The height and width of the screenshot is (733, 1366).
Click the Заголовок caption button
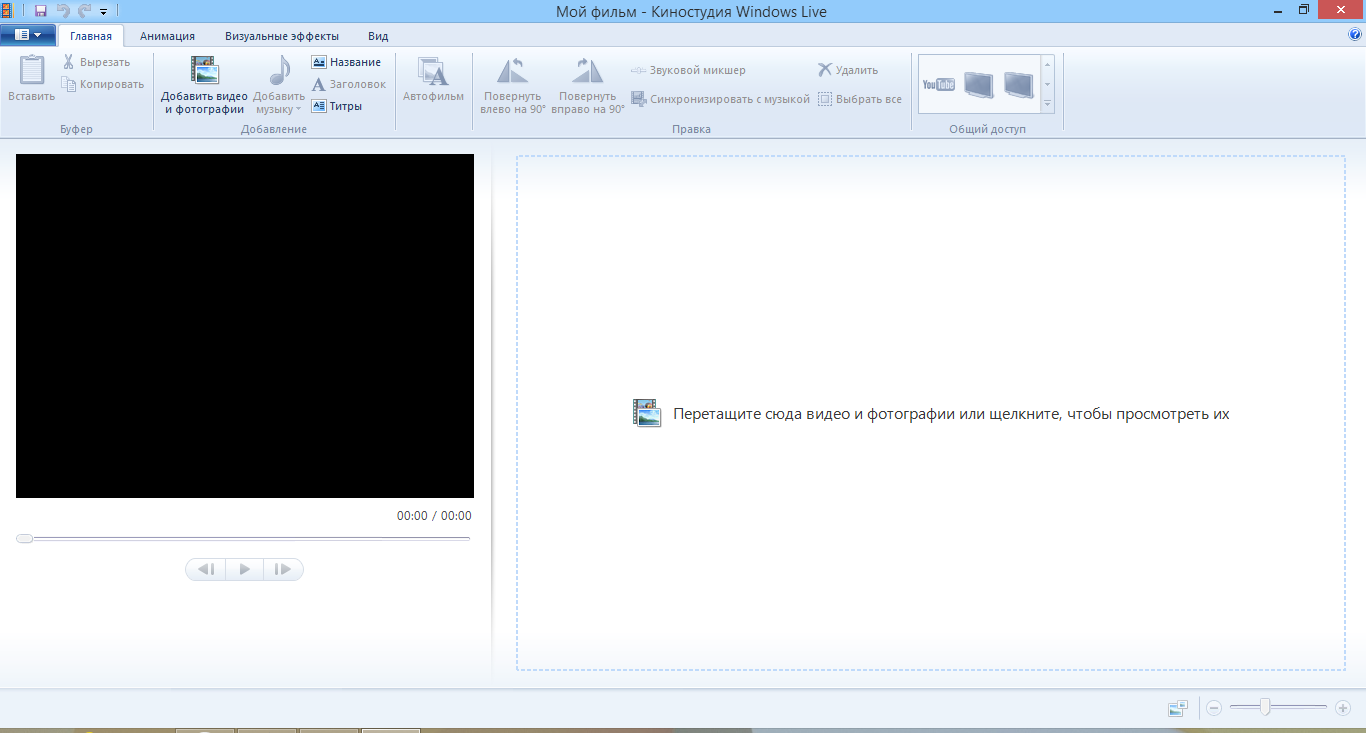pyautogui.click(x=348, y=84)
